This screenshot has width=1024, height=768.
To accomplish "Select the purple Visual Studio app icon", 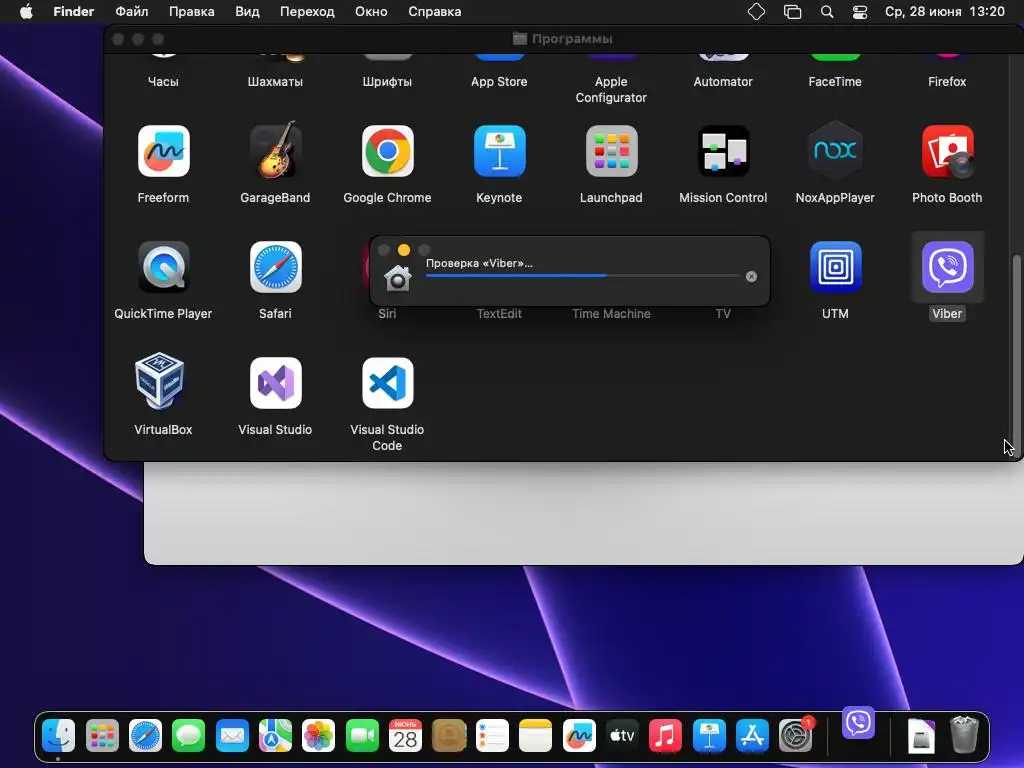I will pos(275,383).
